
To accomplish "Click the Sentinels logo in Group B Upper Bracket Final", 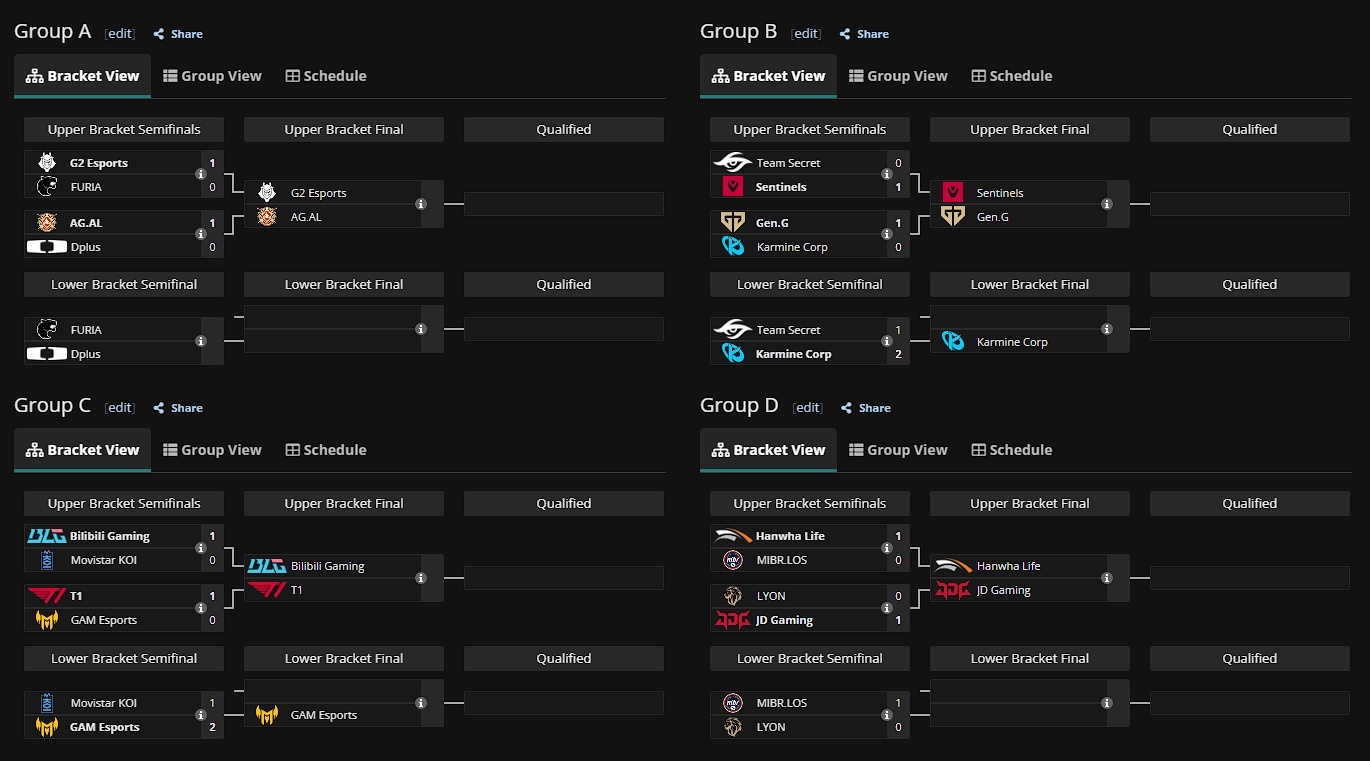I will (x=953, y=192).
